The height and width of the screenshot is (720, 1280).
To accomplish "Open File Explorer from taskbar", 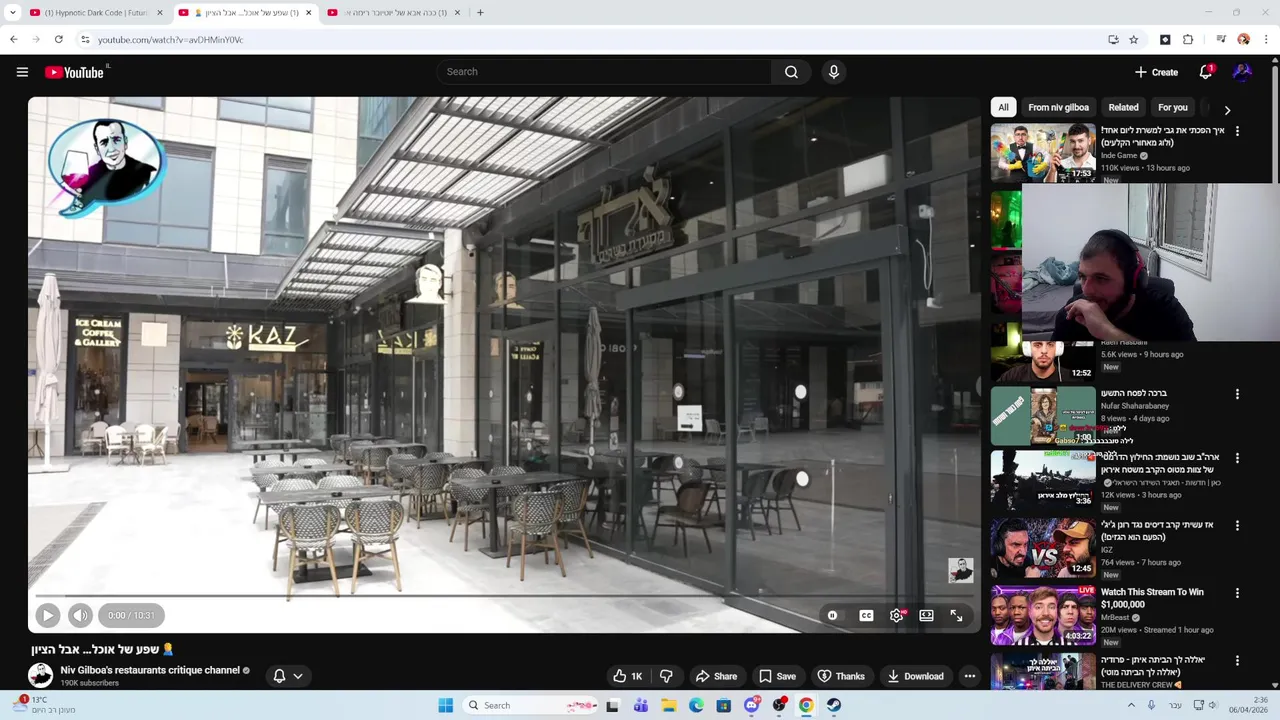I will click(669, 705).
